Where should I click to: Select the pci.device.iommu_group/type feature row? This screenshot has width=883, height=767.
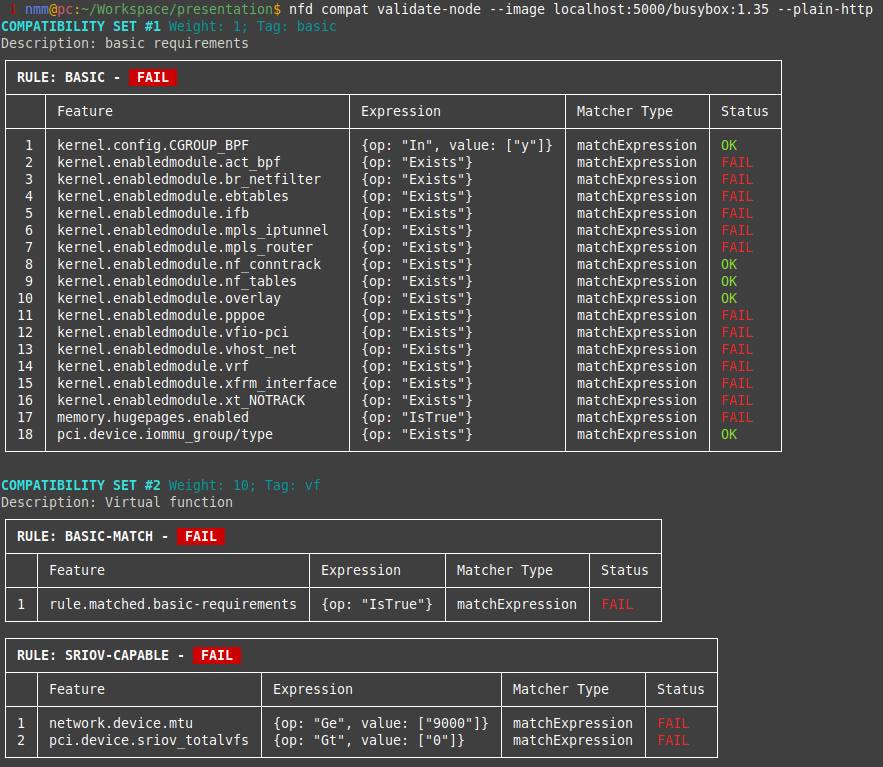(x=164, y=434)
